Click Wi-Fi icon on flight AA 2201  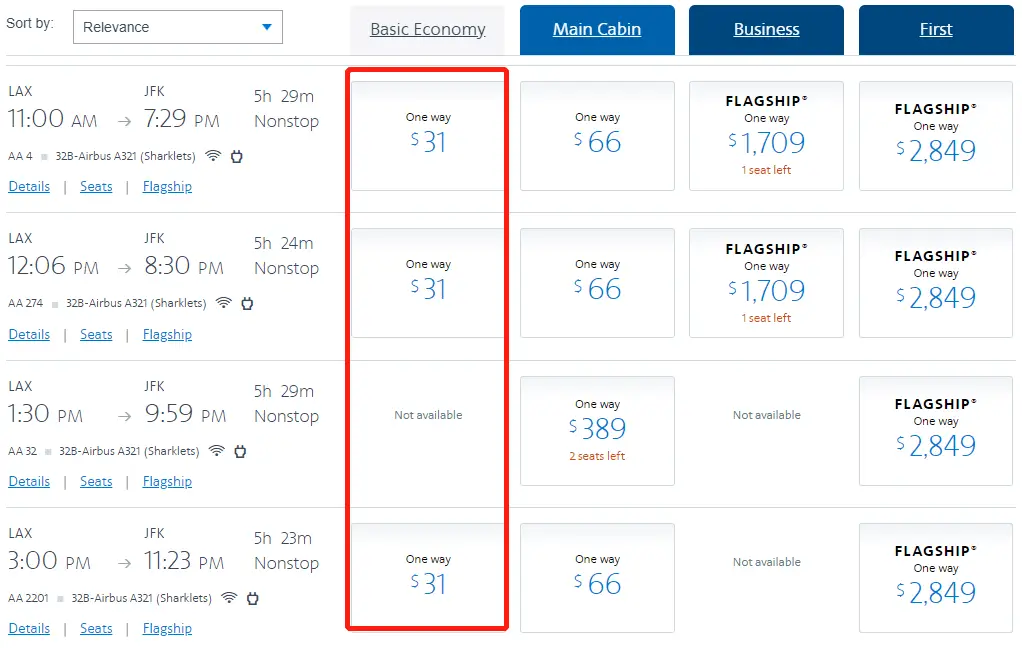coord(229,598)
